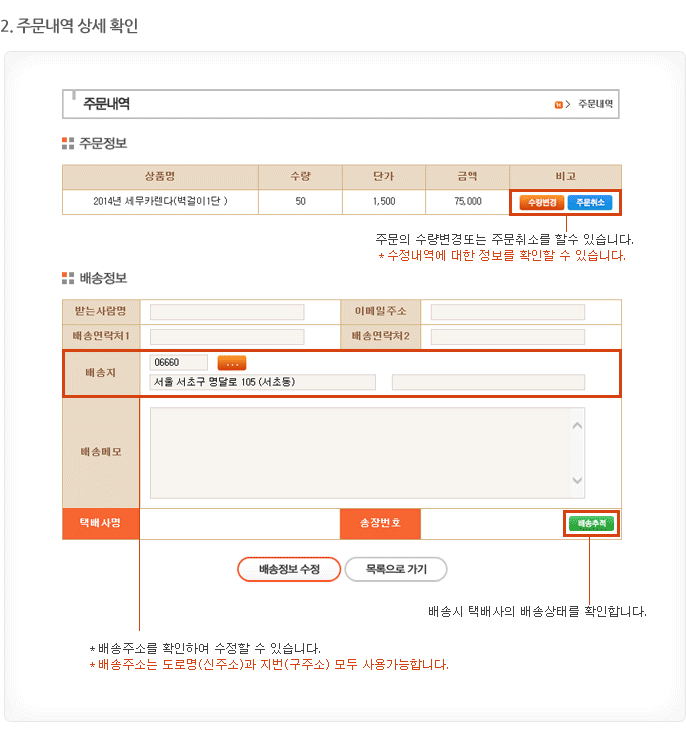This screenshot has width=686, height=743.
Task: Click the 이메일주소 email input field
Action: [x=507, y=312]
